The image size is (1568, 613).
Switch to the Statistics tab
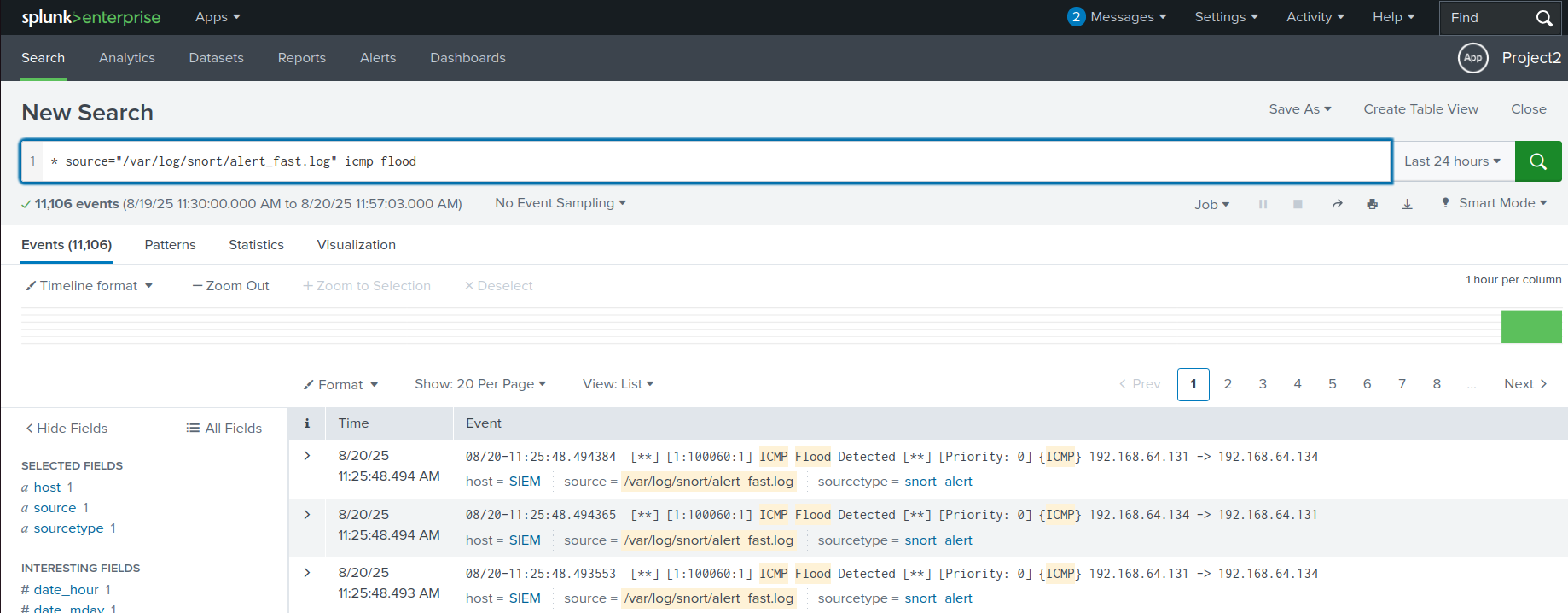(x=256, y=245)
